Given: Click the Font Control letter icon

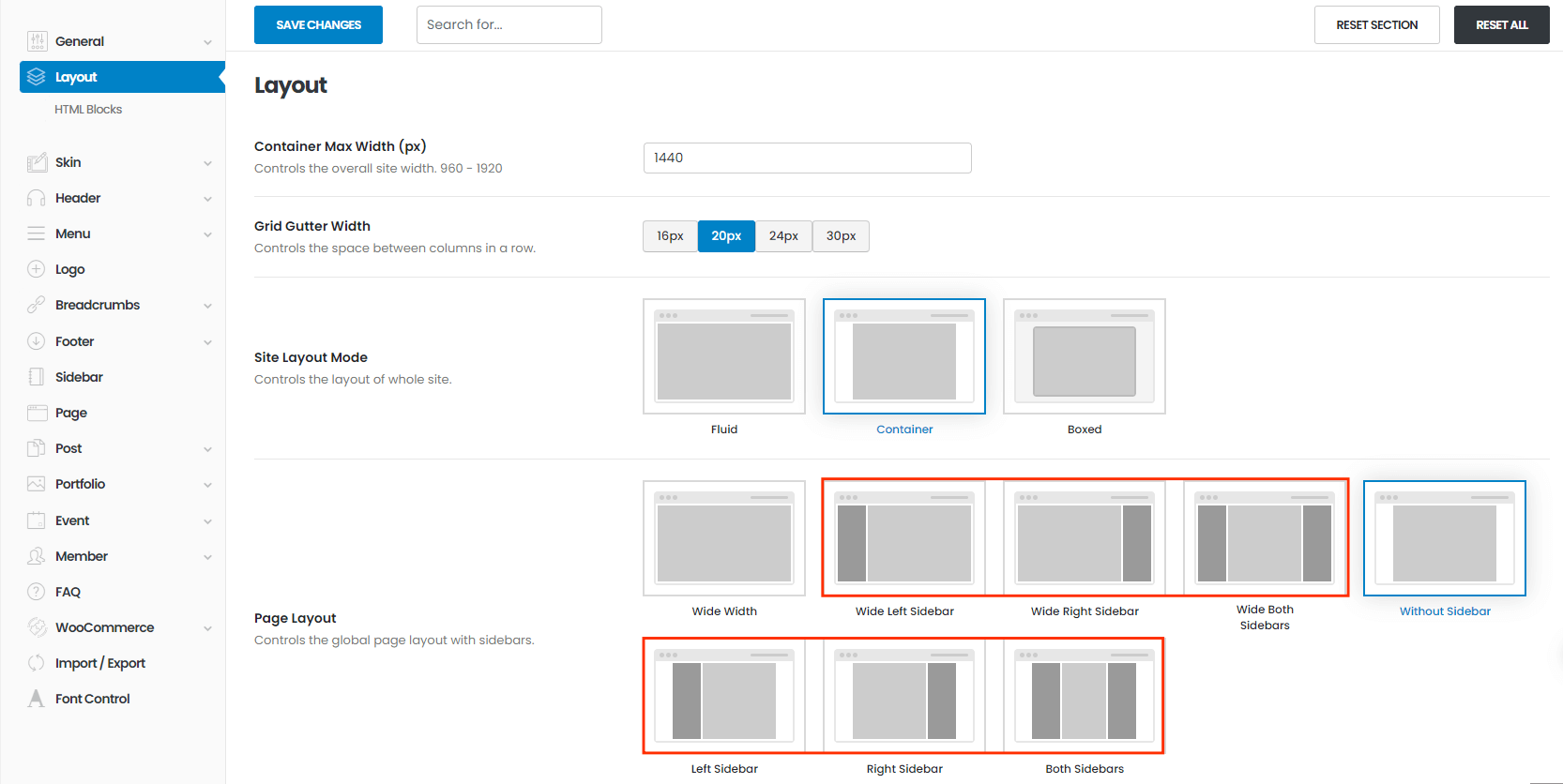Looking at the screenshot, I should coord(37,699).
